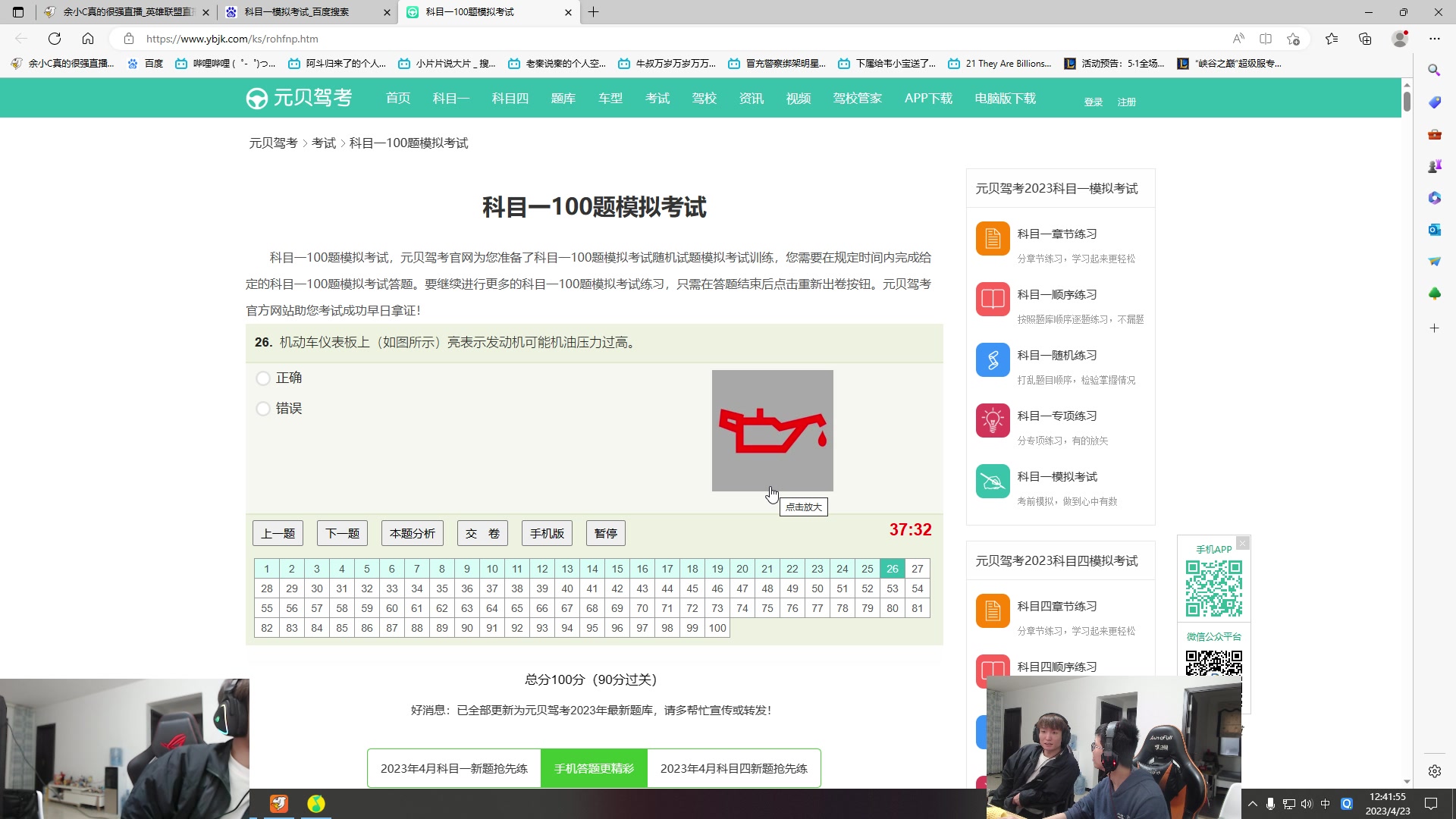Image resolution: width=1456 pixels, height=819 pixels.
Task: Click the 元贝驾考 logo
Action: pos(299,98)
